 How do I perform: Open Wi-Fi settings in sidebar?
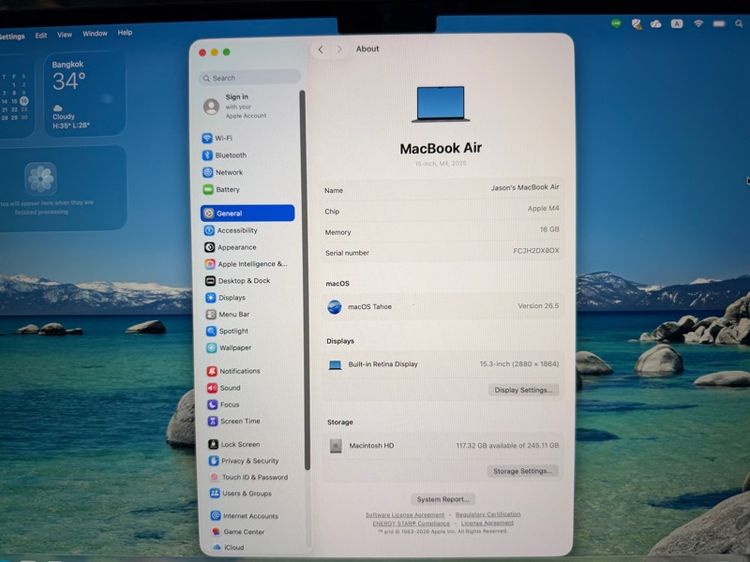[218, 138]
